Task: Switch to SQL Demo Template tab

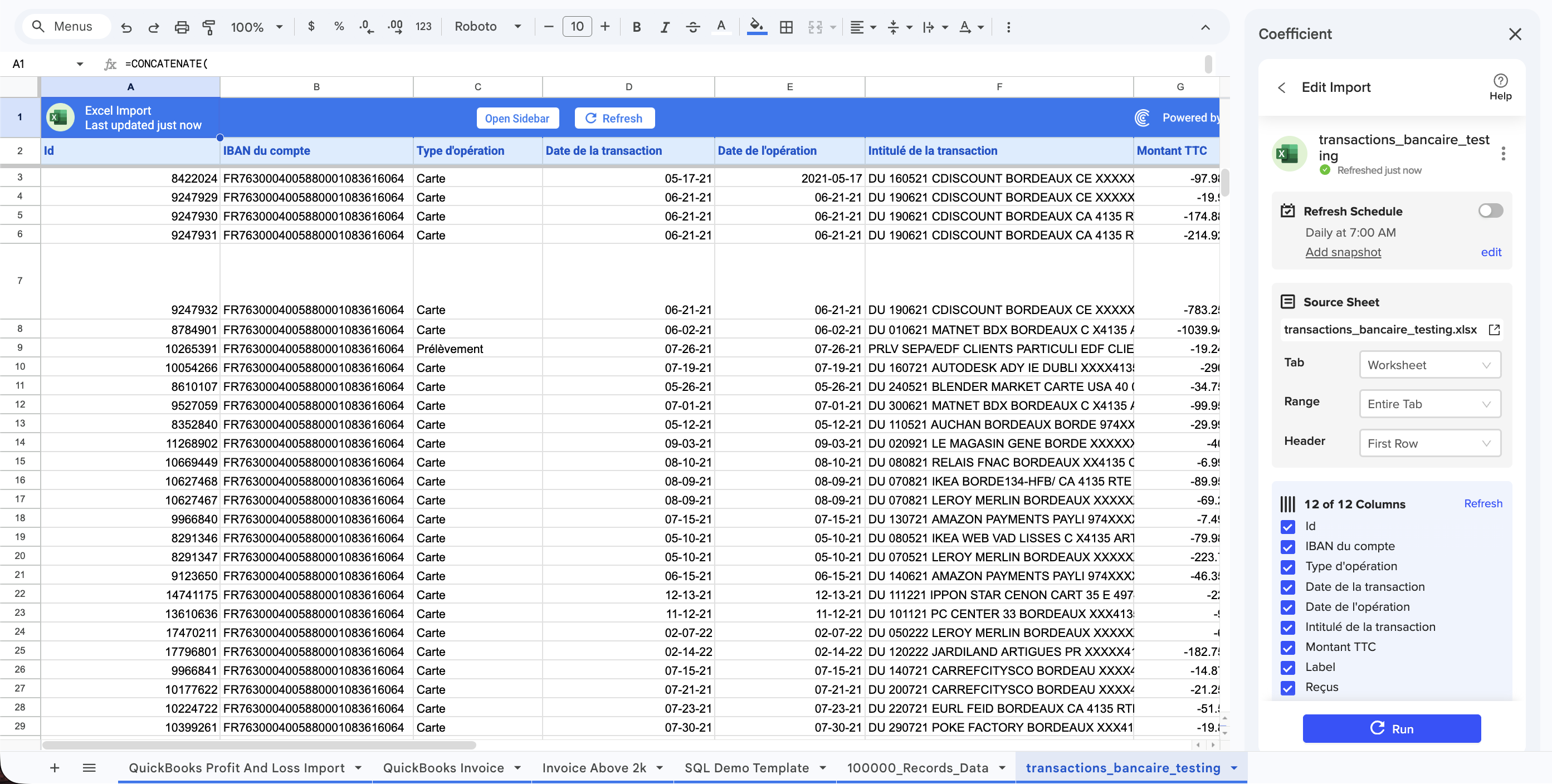Action: (x=746, y=767)
